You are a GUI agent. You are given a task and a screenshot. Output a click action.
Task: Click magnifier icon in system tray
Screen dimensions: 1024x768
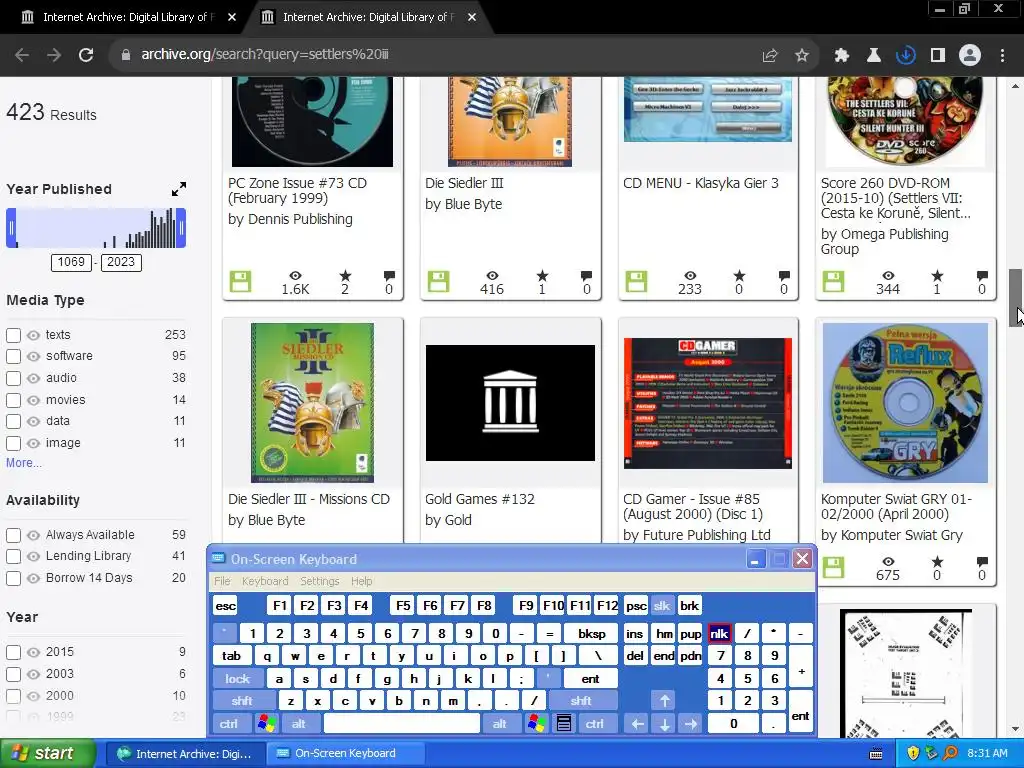pyautogui.click(x=951, y=754)
